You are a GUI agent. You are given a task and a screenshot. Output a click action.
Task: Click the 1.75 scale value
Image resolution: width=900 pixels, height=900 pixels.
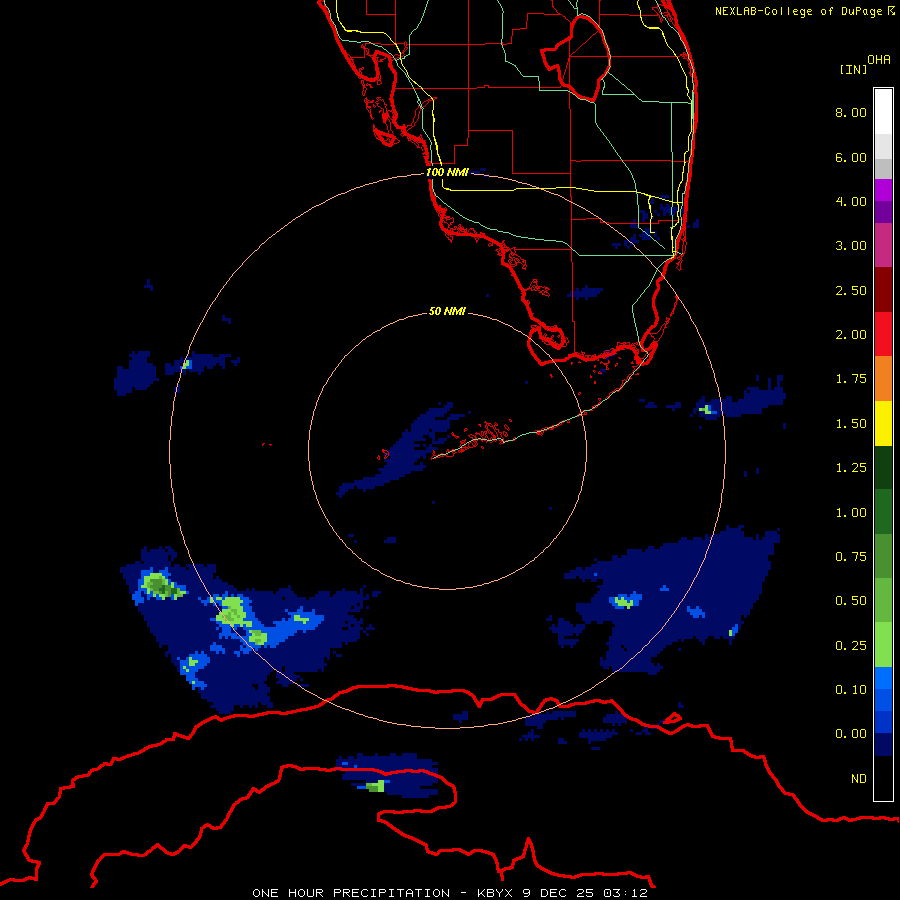coord(851,379)
